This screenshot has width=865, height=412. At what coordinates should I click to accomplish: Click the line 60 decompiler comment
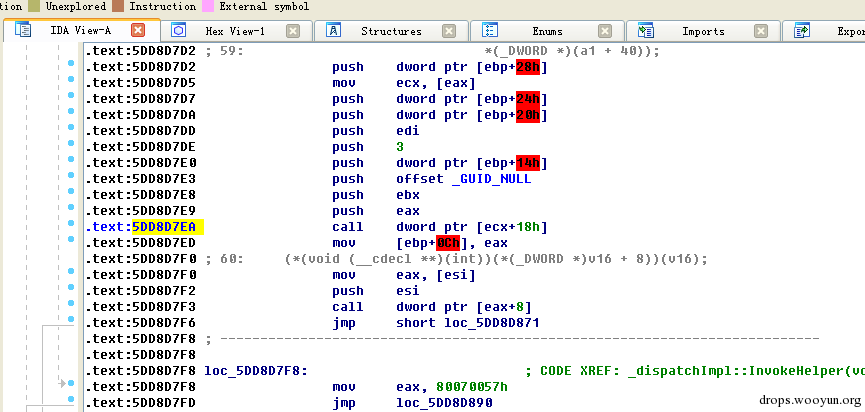click(456, 259)
